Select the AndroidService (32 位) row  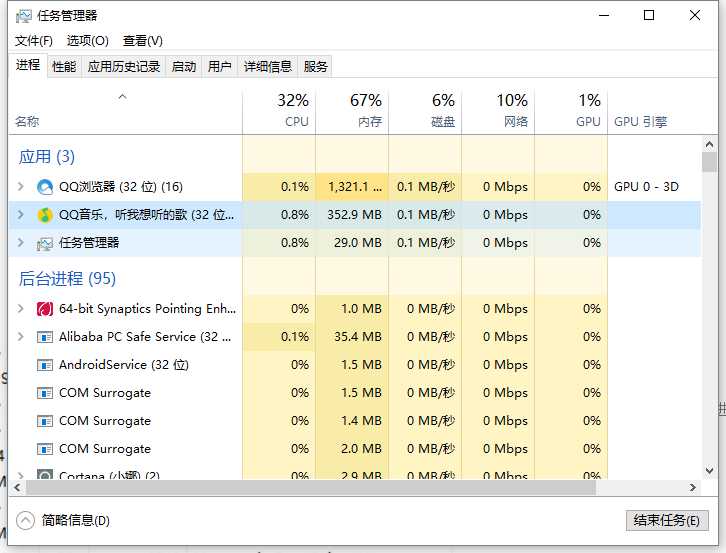coord(355,365)
